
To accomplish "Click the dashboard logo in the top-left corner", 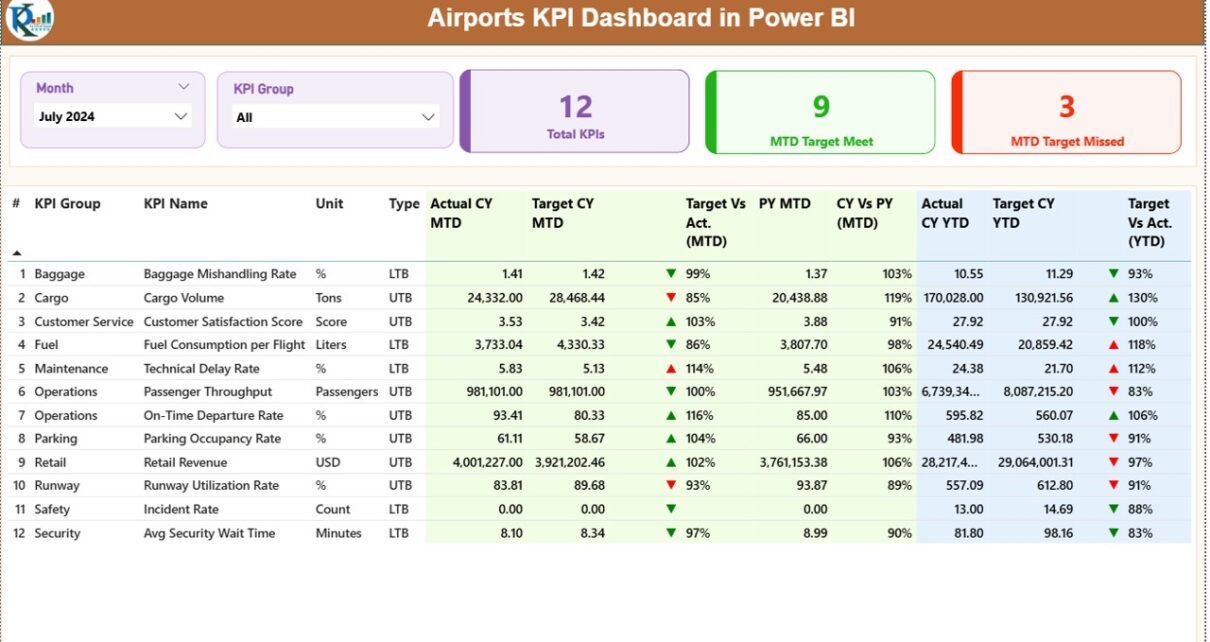I will 29,20.
